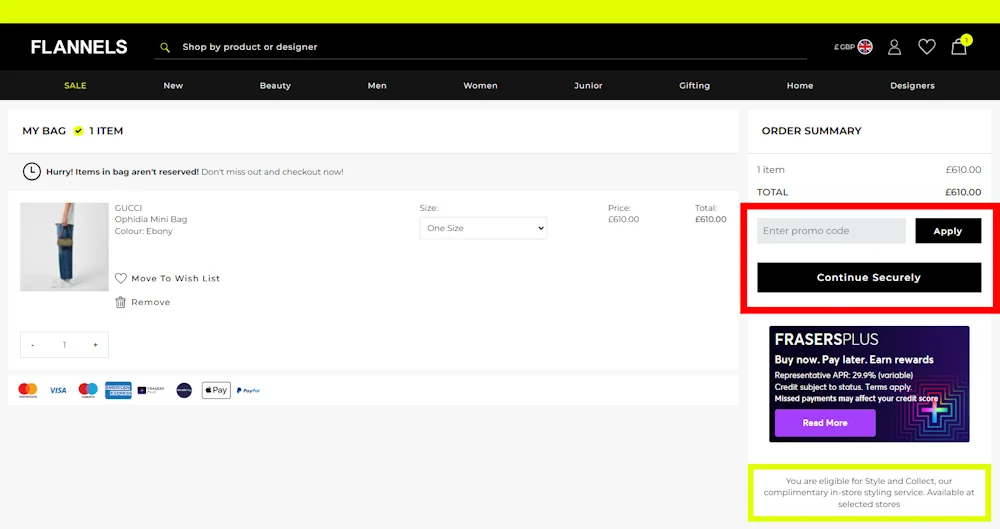The height and width of the screenshot is (529, 1000).
Task: Click the Frasers Plus payment icon
Action: pos(151,391)
